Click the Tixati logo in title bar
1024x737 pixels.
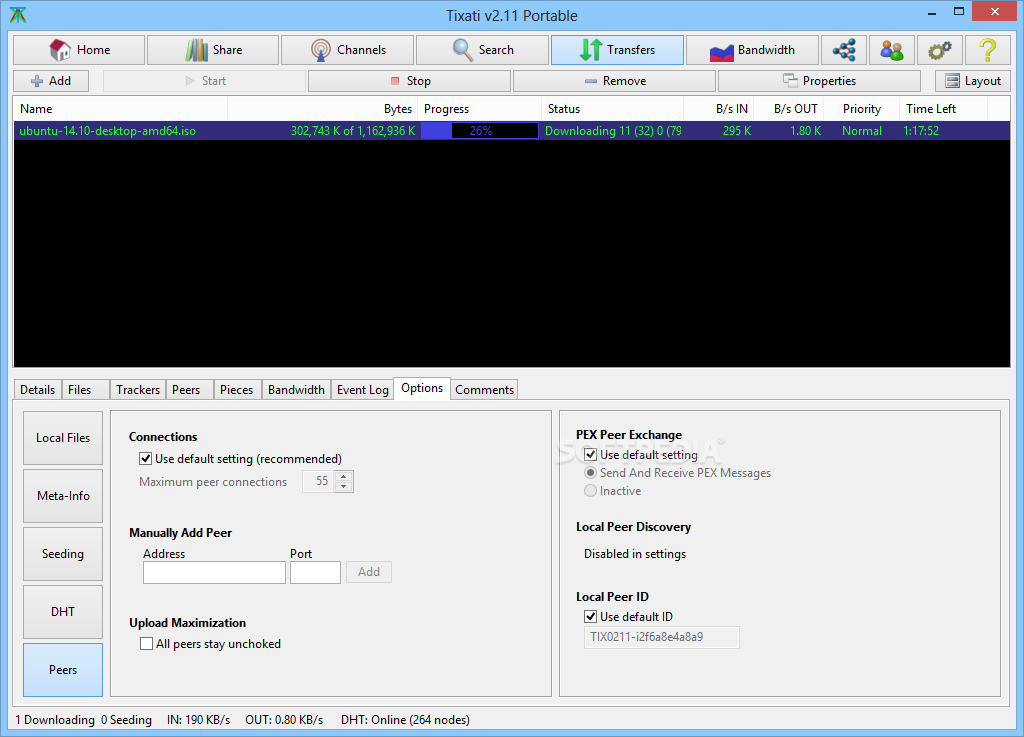pos(18,15)
